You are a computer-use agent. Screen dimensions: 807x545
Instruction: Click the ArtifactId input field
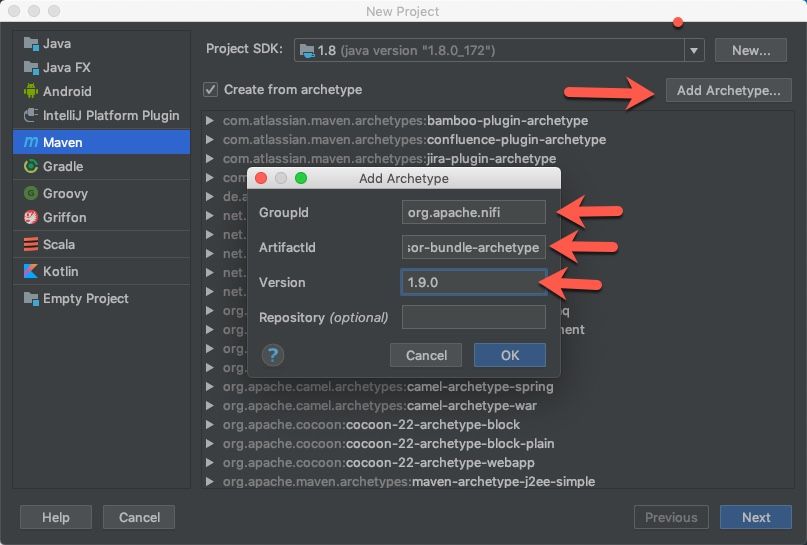tap(473, 247)
